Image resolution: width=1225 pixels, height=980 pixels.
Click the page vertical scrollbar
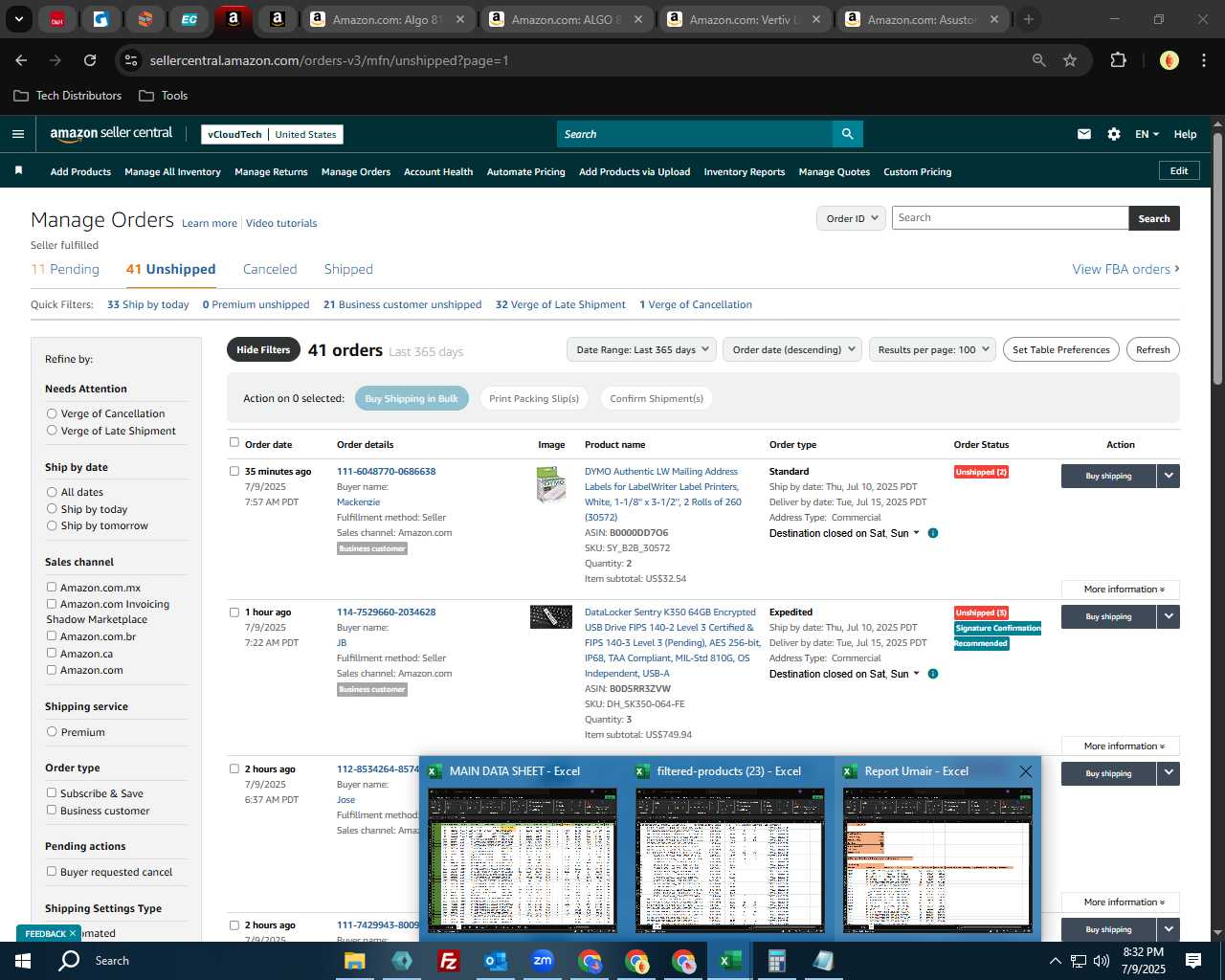click(x=1217, y=259)
